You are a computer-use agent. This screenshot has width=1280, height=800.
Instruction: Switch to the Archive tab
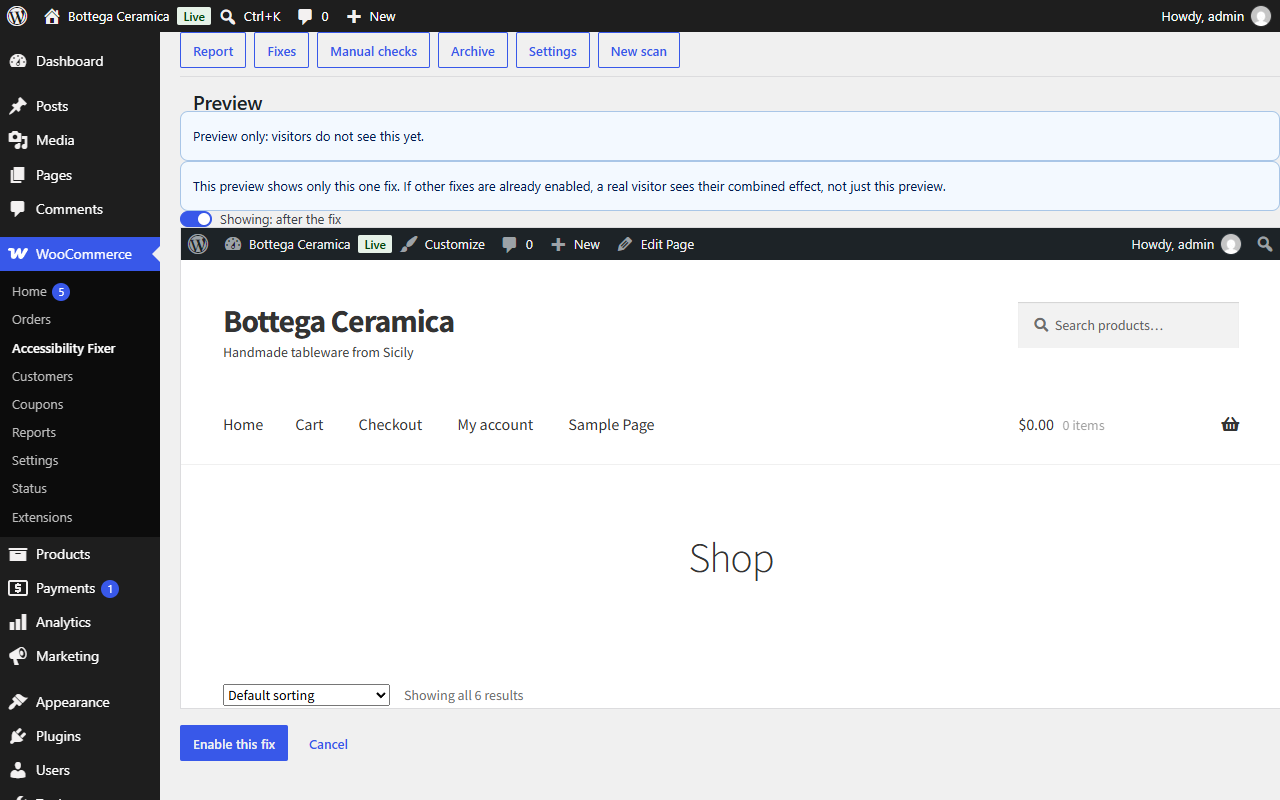point(473,51)
